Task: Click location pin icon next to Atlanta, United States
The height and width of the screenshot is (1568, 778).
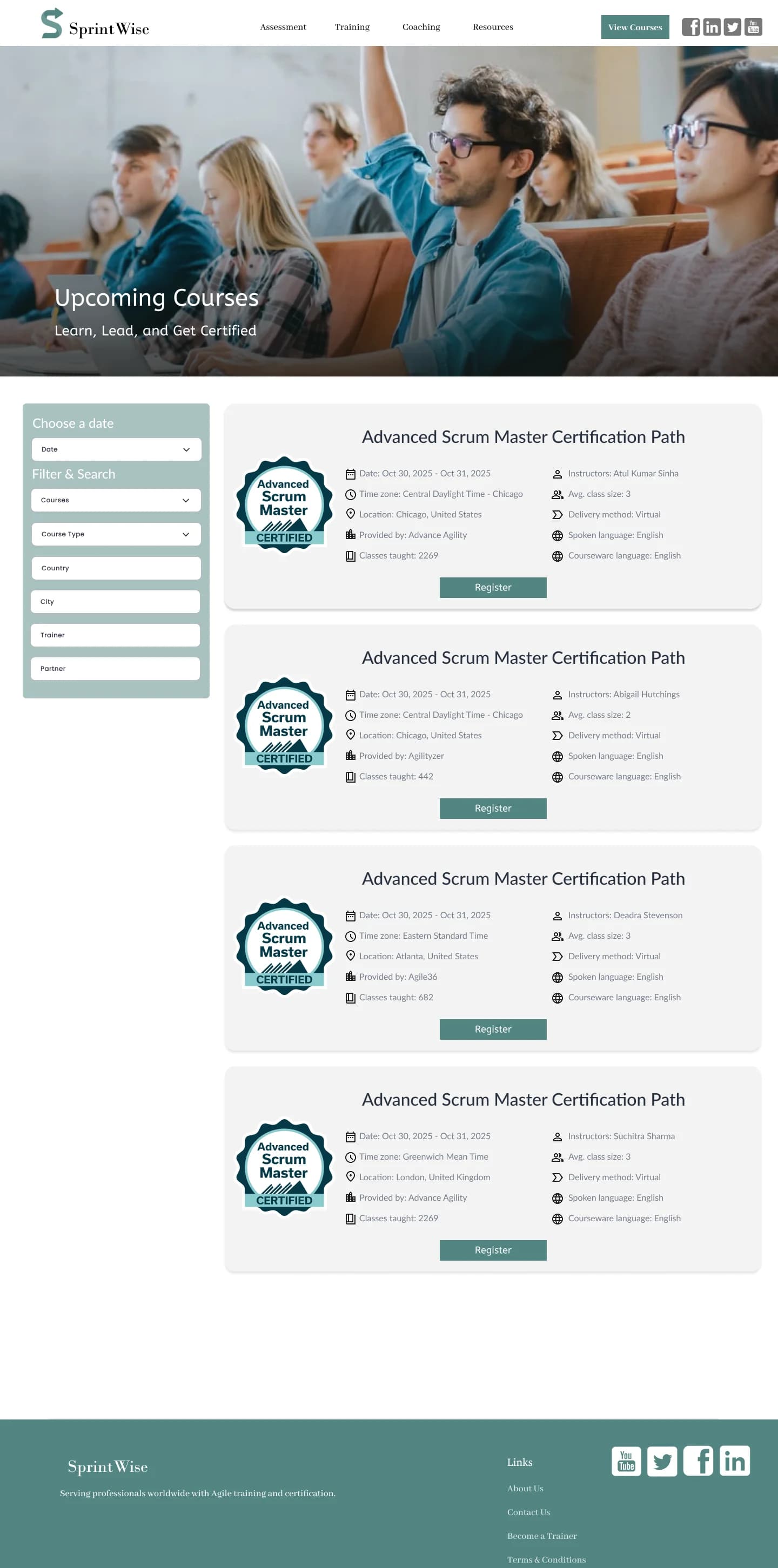Action: [351, 955]
